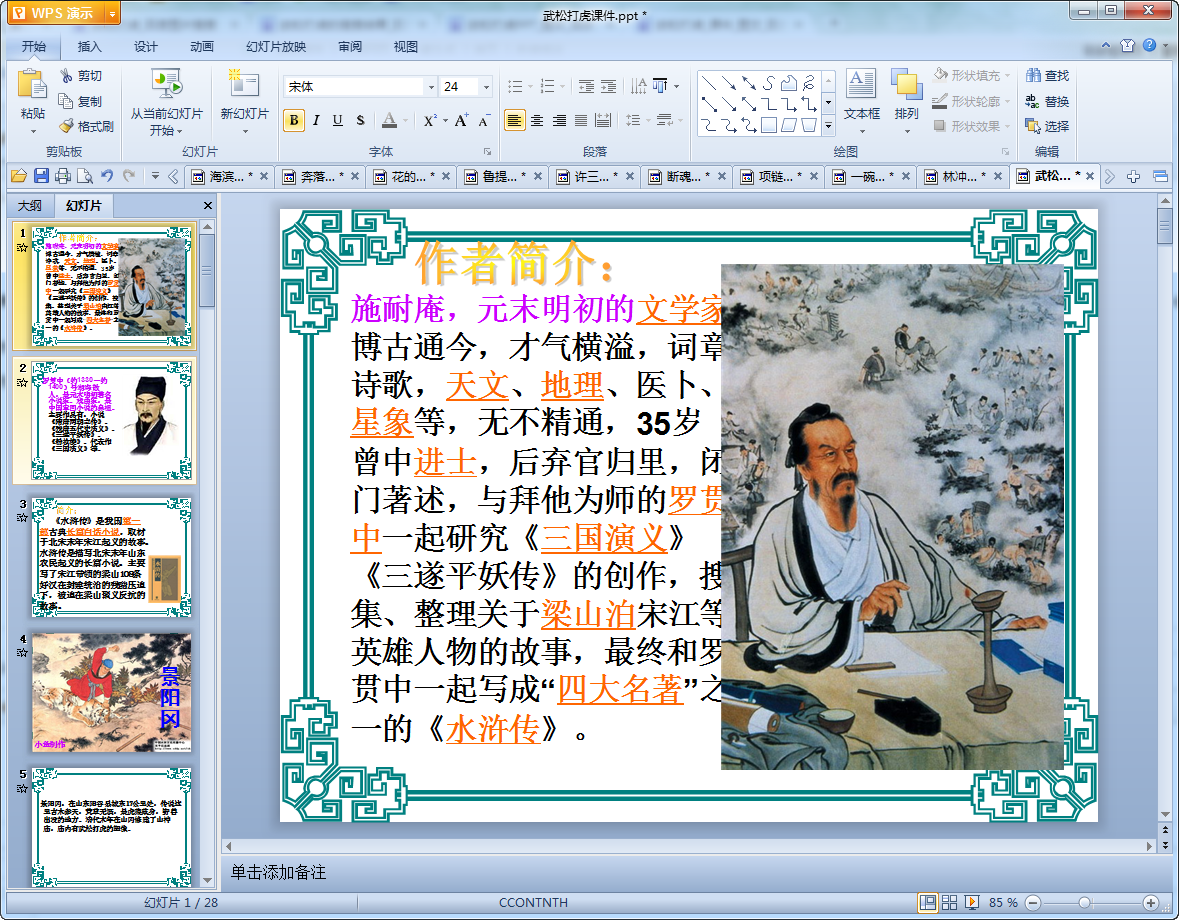The image size is (1179, 920).
Task: Toggle justified text alignment
Action: pyautogui.click(x=581, y=120)
